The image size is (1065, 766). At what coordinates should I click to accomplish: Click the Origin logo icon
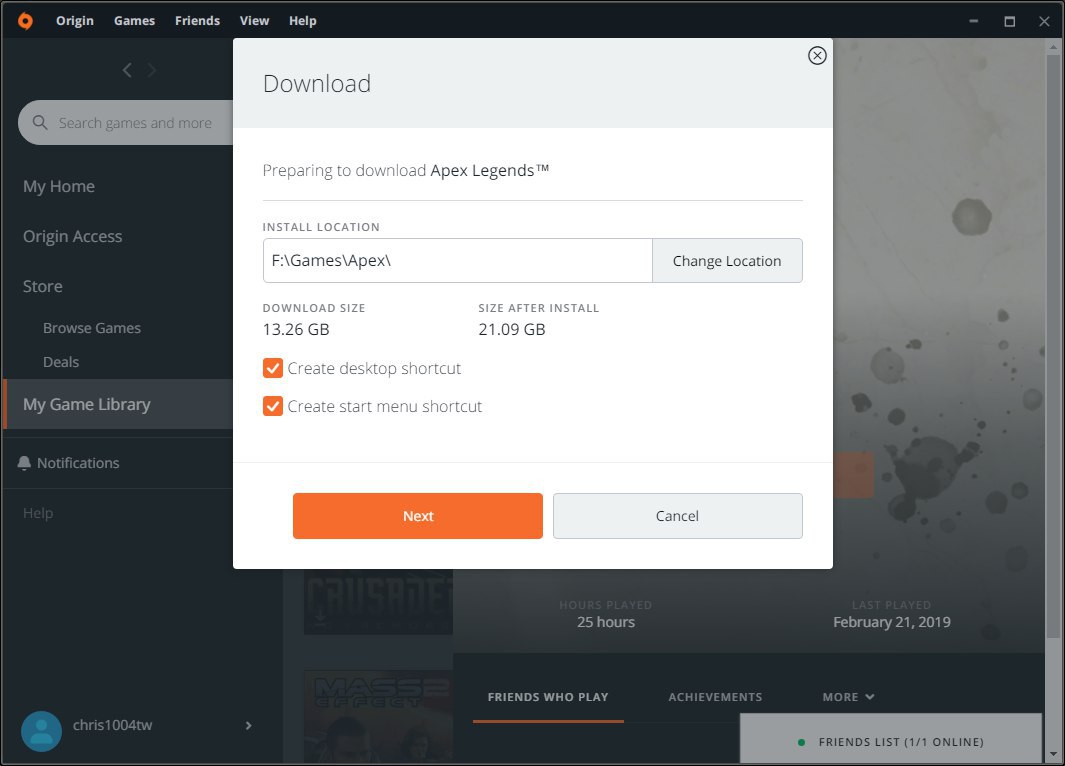tap(25, 21)
